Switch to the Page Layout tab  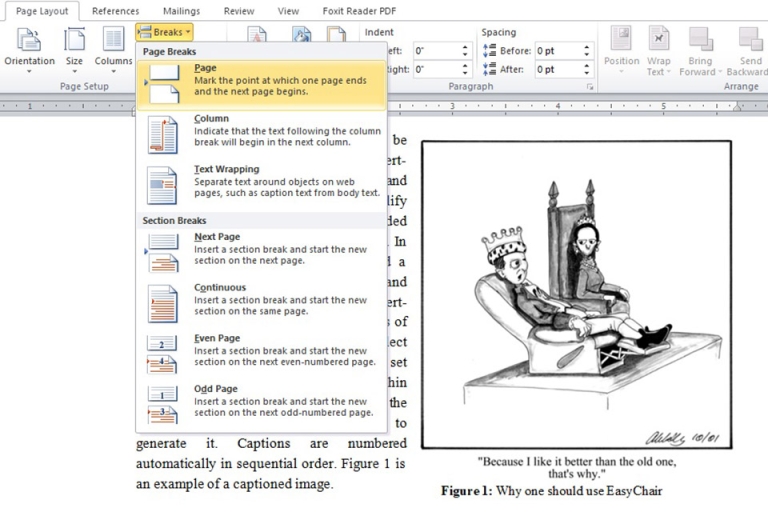(42, 11)
